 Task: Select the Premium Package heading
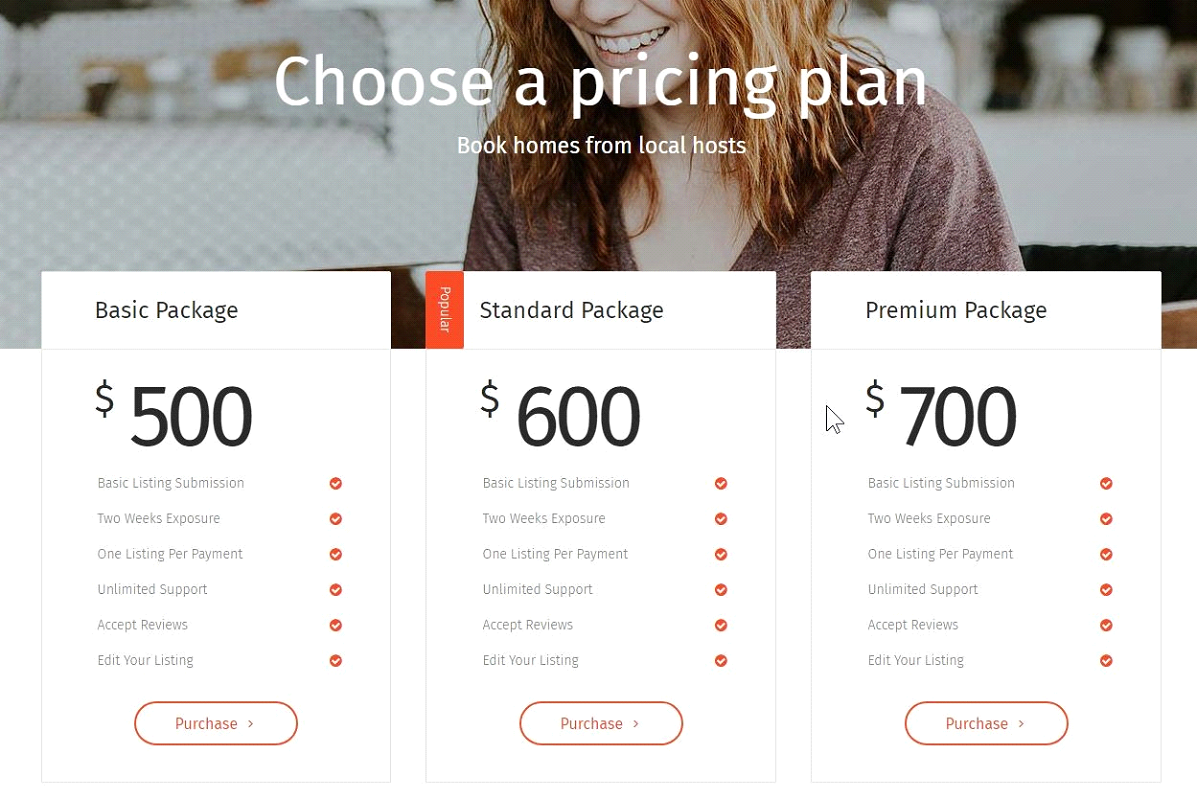tap(955, 310)
